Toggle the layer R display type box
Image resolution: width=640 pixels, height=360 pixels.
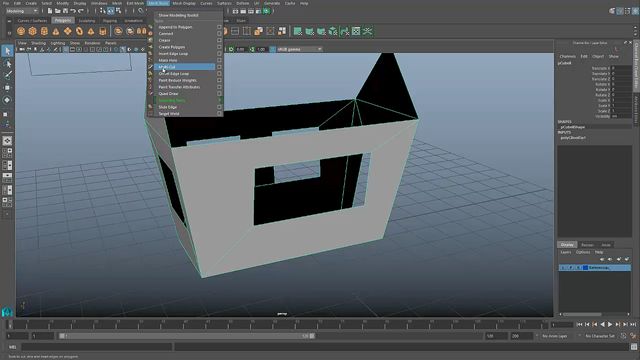coord(578,268)
